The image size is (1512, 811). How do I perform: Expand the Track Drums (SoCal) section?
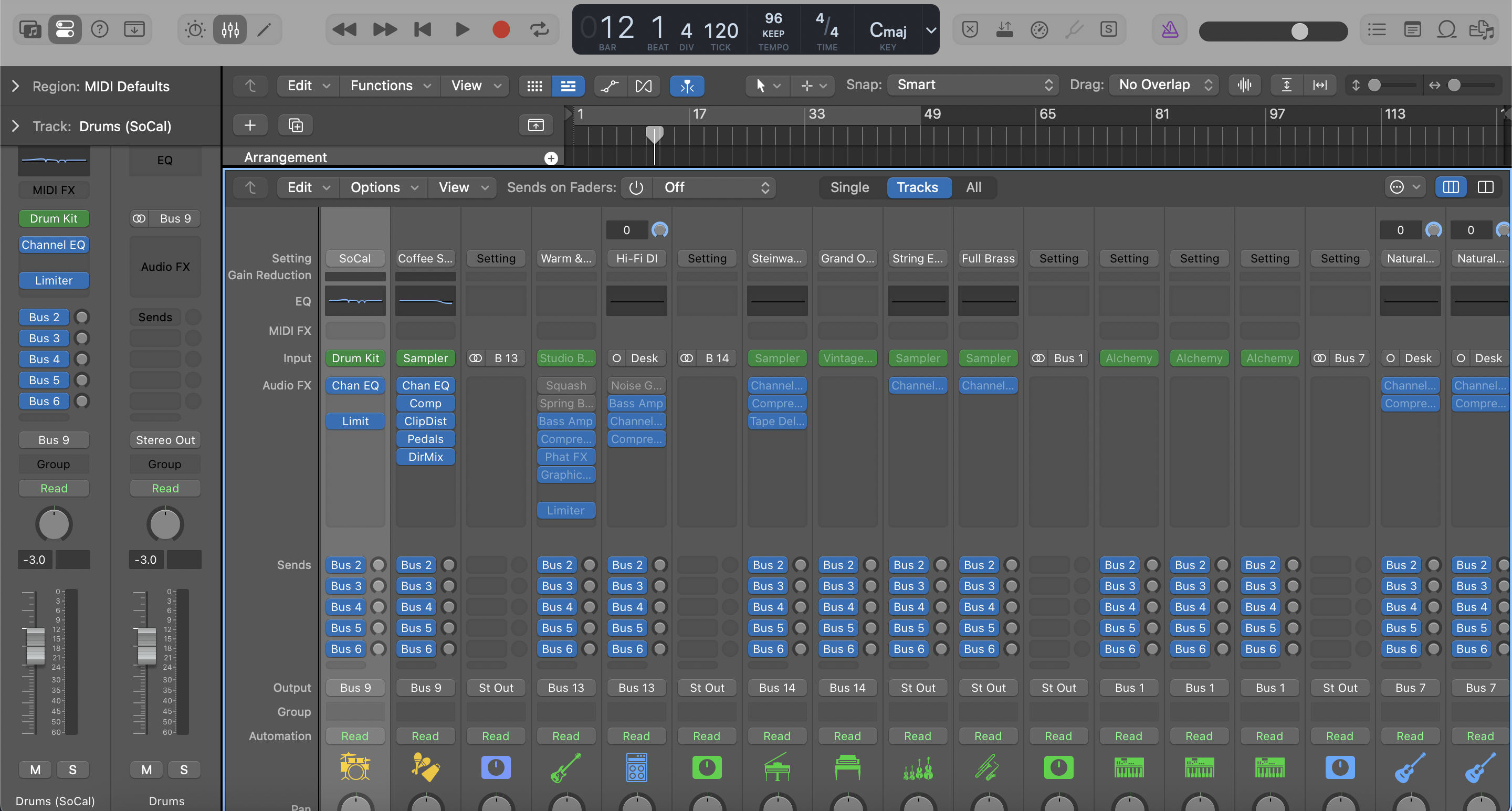point(16,126)
